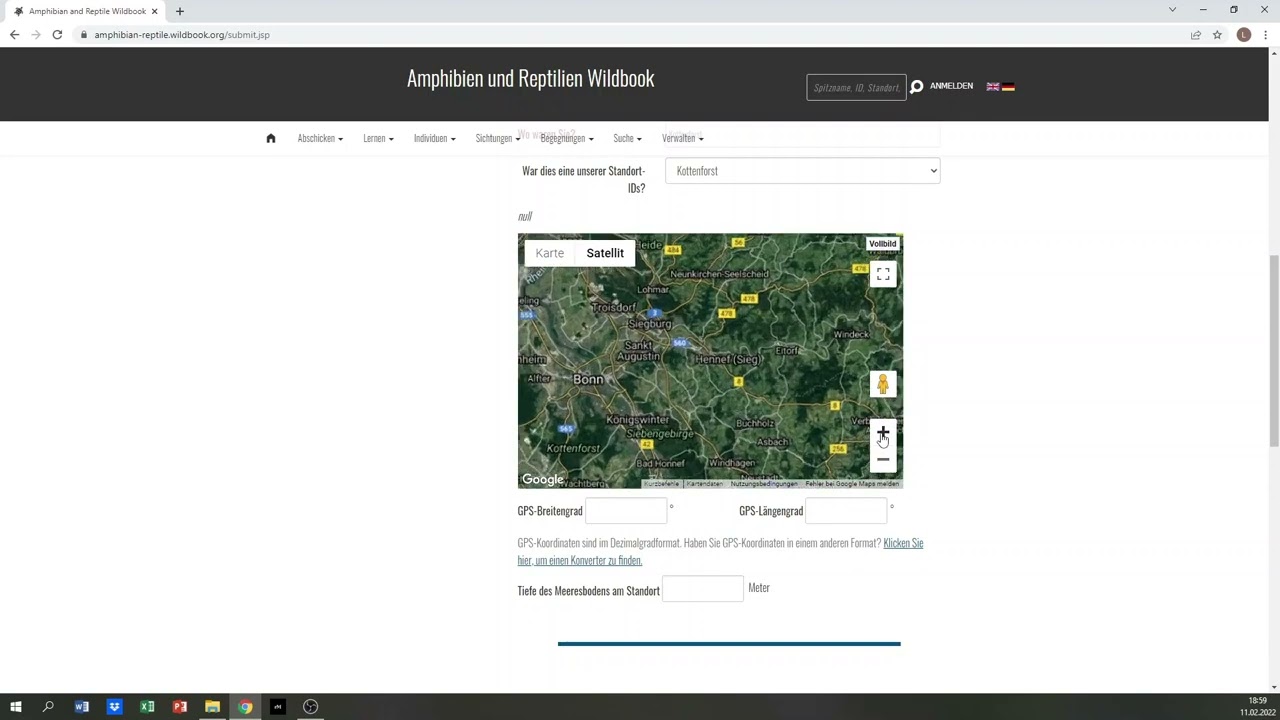The width and height of the screenshot is (1280, 720).
Task: Expand the Lernen menu
Action: [378, 138]
